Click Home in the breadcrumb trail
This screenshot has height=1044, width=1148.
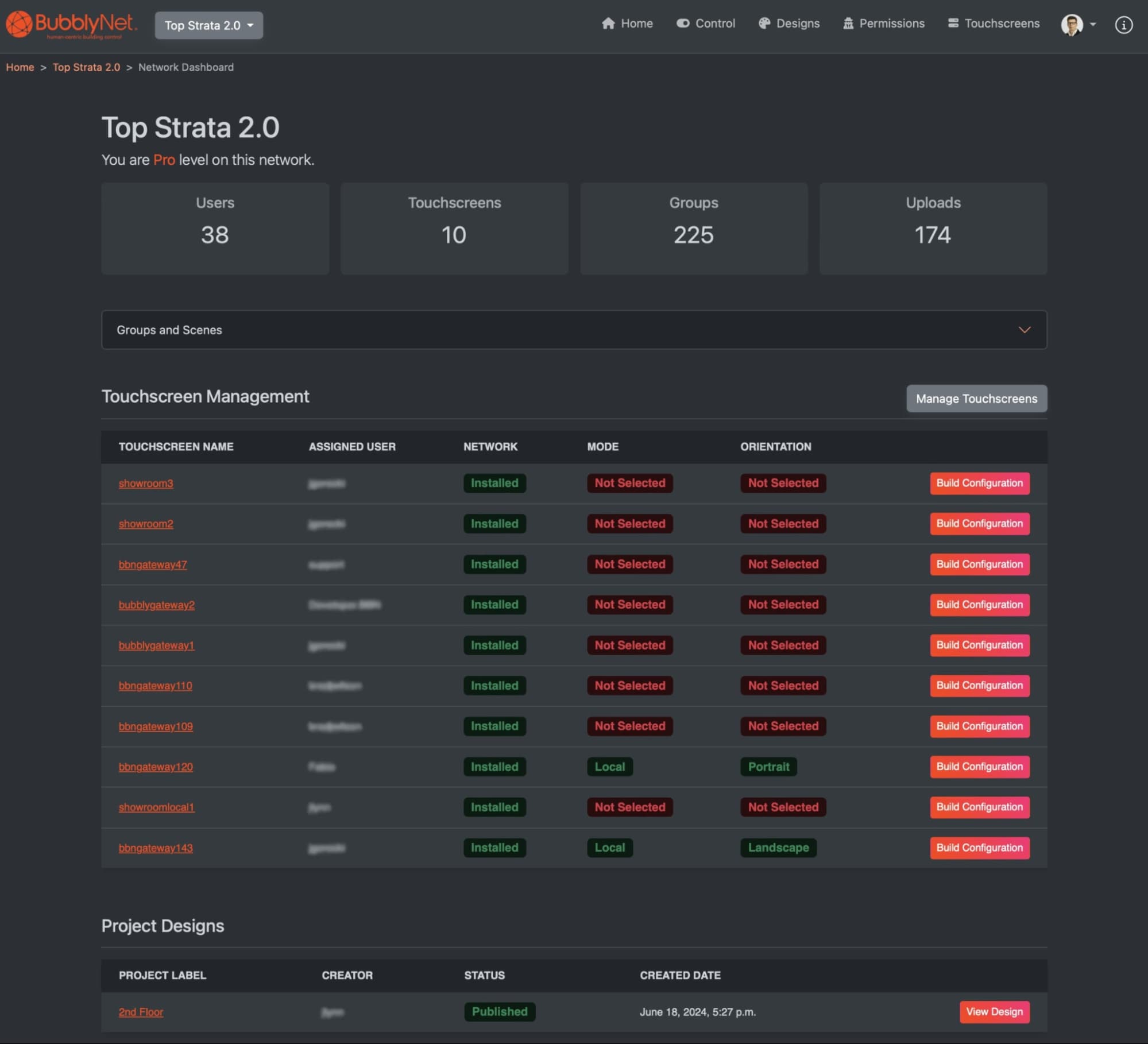pos(20,67)
